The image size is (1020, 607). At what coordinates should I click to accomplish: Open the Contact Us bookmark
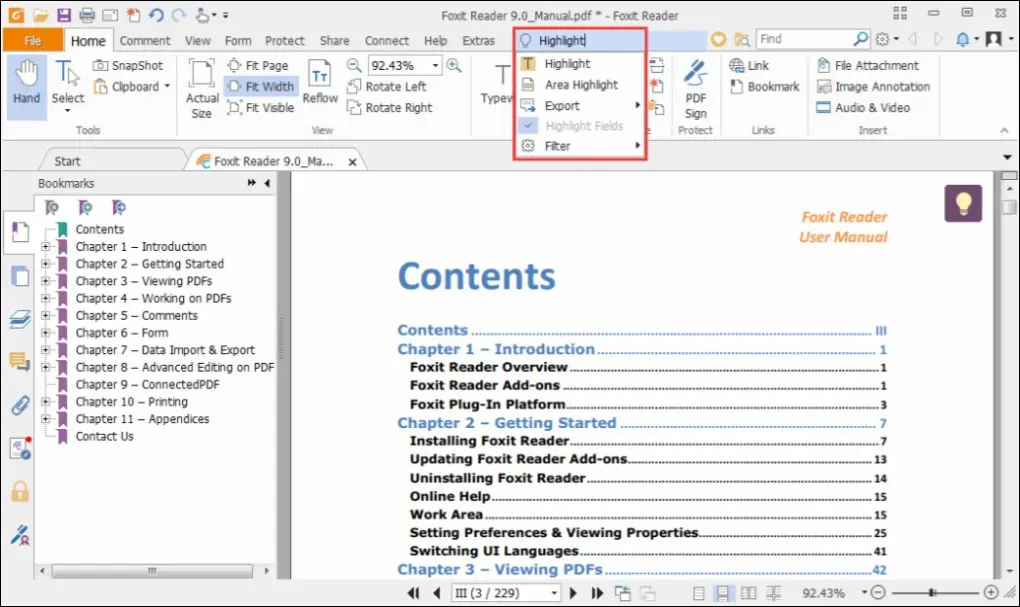(x=104, y=436)
